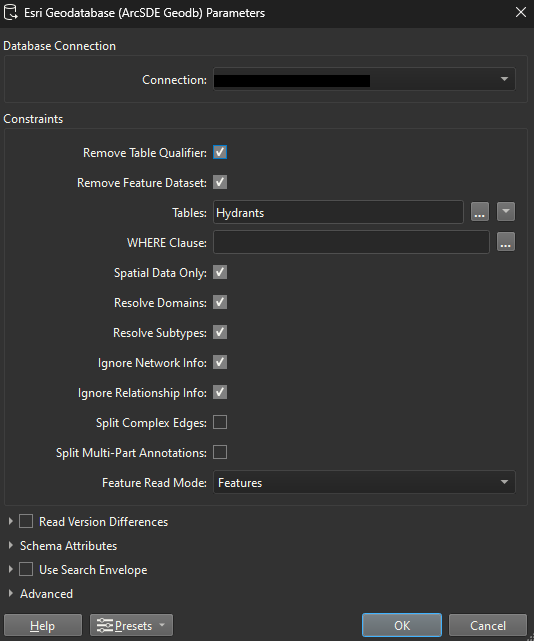Open the Tables dropdown arrow button
This screenshot has width=534, height=641.
pos(506,212)
